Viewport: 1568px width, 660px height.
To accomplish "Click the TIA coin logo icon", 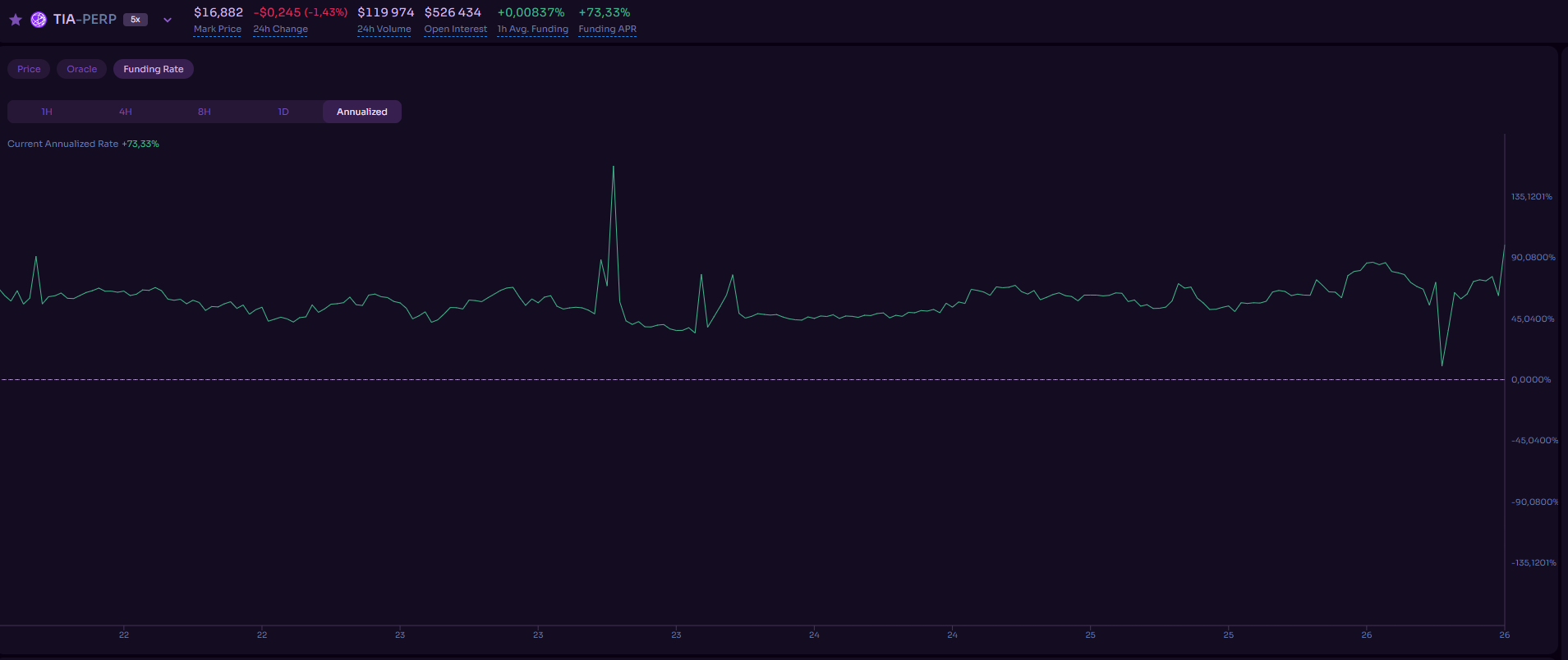I will tap(39, 20).
